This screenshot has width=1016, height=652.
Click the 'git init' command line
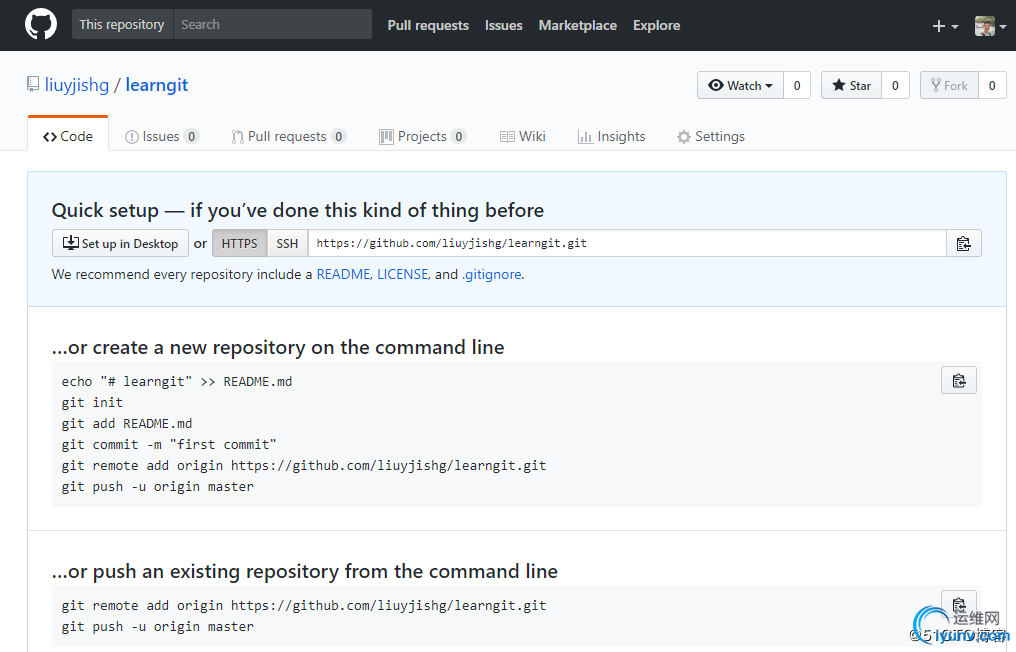pos(92,402)
